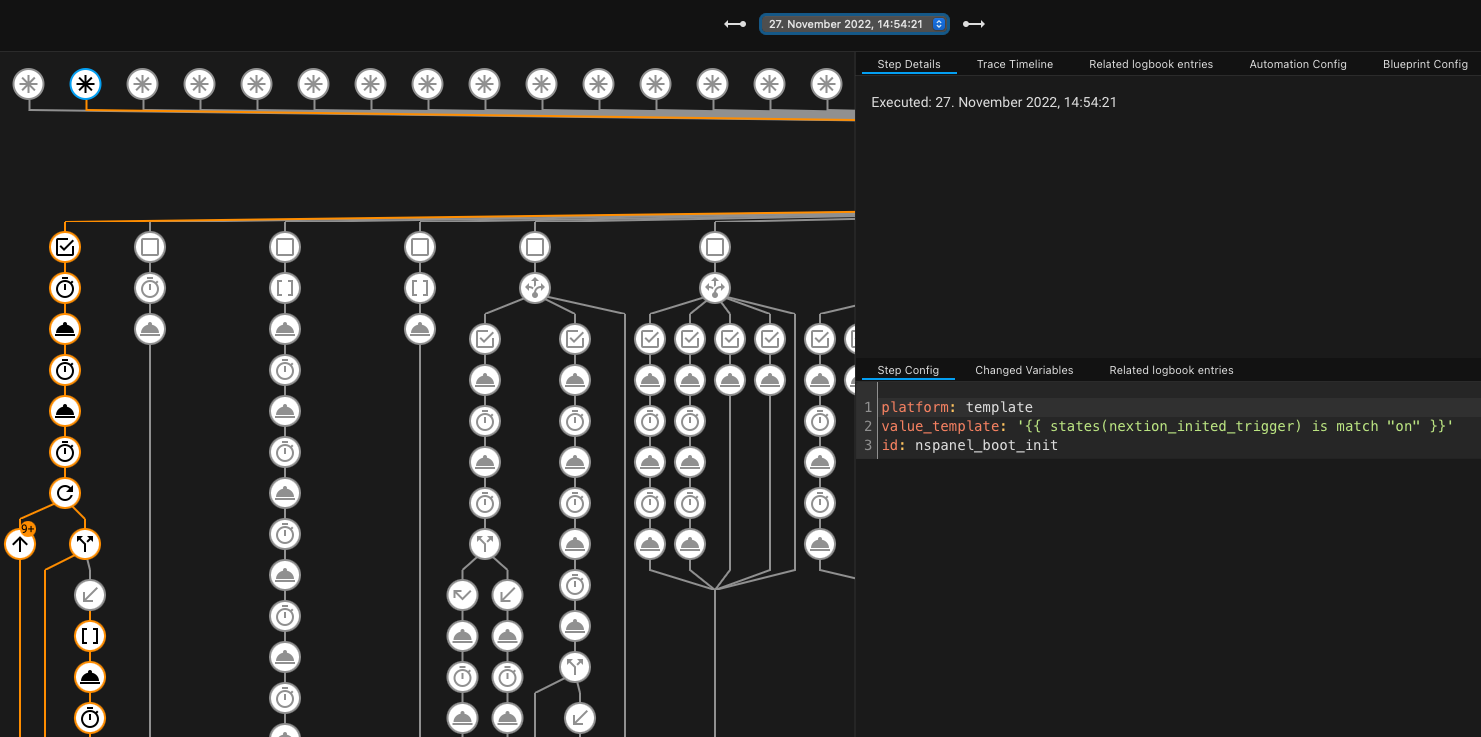Screen dimensions: 1481x737
Task: Go to next trace using right arrow
Action: (974, 24)
